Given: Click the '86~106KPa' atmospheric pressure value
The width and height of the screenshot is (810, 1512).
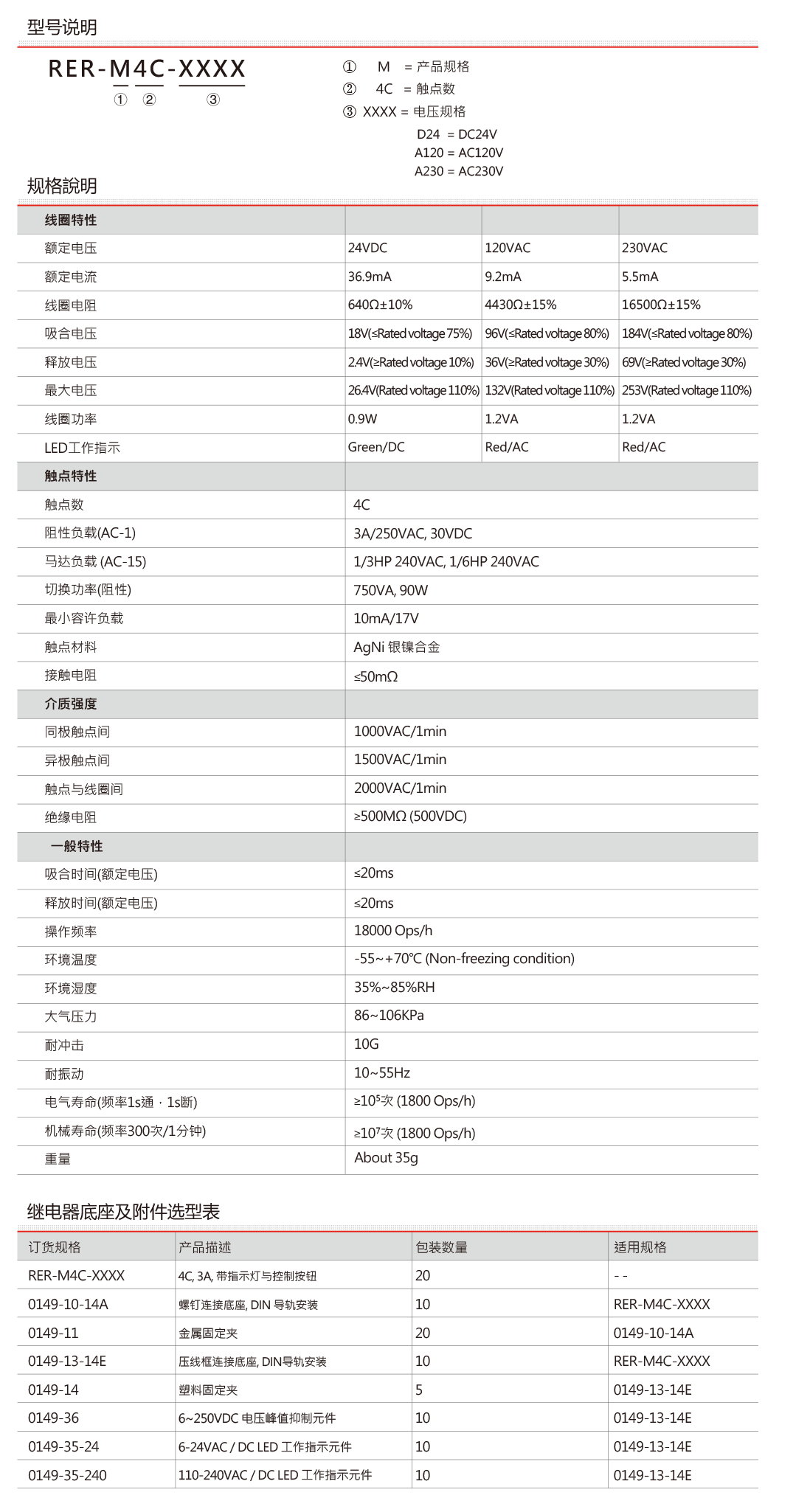Looking at the screenshot, I should 389,1015.
